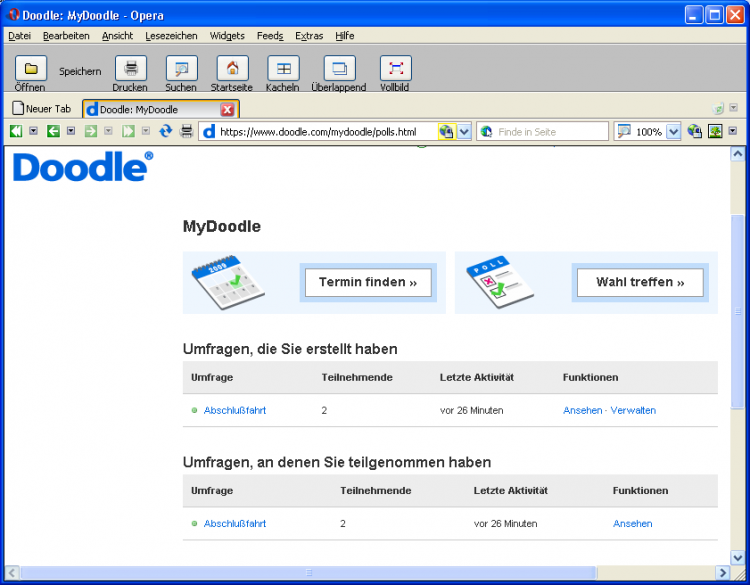Reload the page with the blue arrows
750x585 pixels.
click(x=165, y=131)
